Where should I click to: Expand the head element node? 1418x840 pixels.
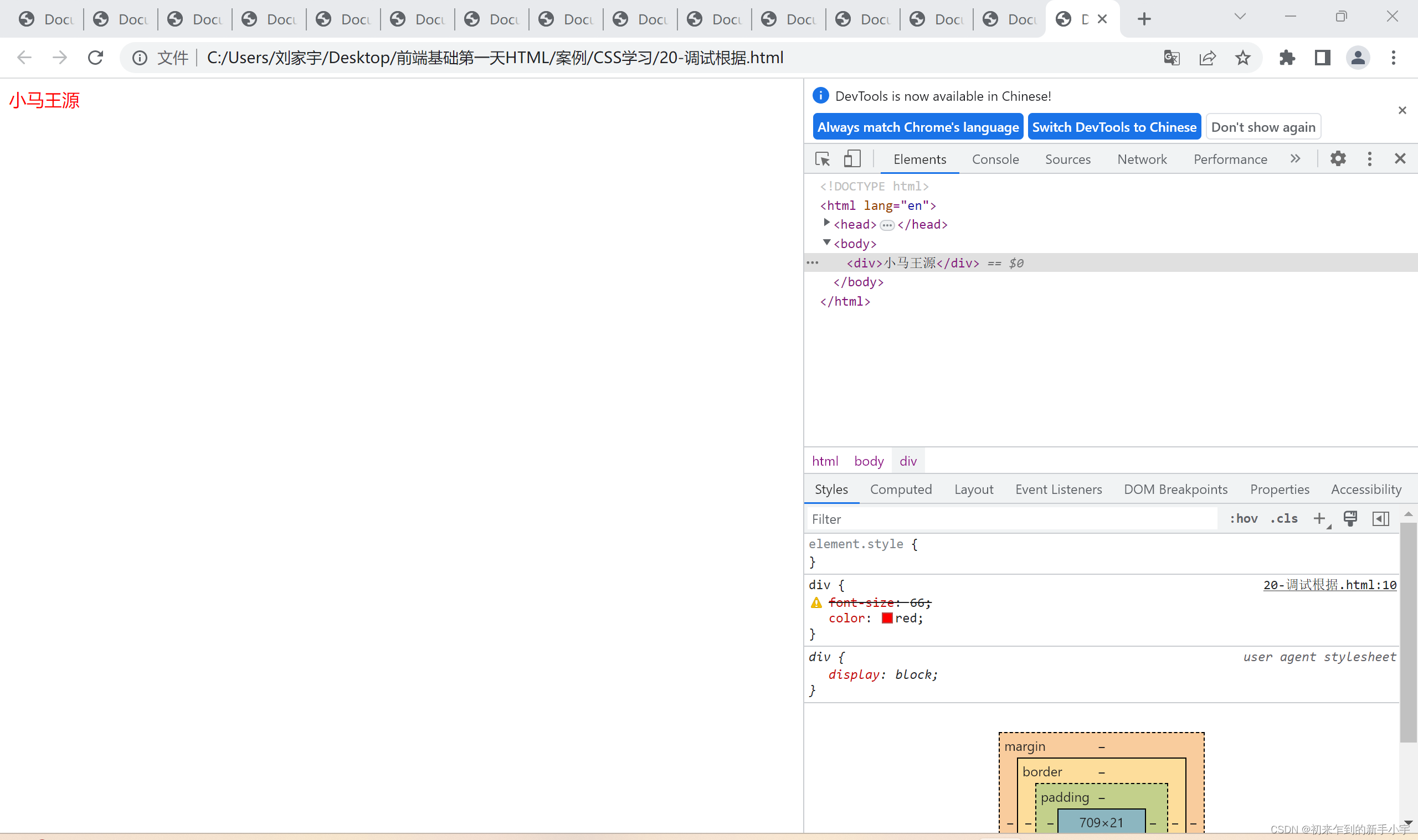coord(827,223)
